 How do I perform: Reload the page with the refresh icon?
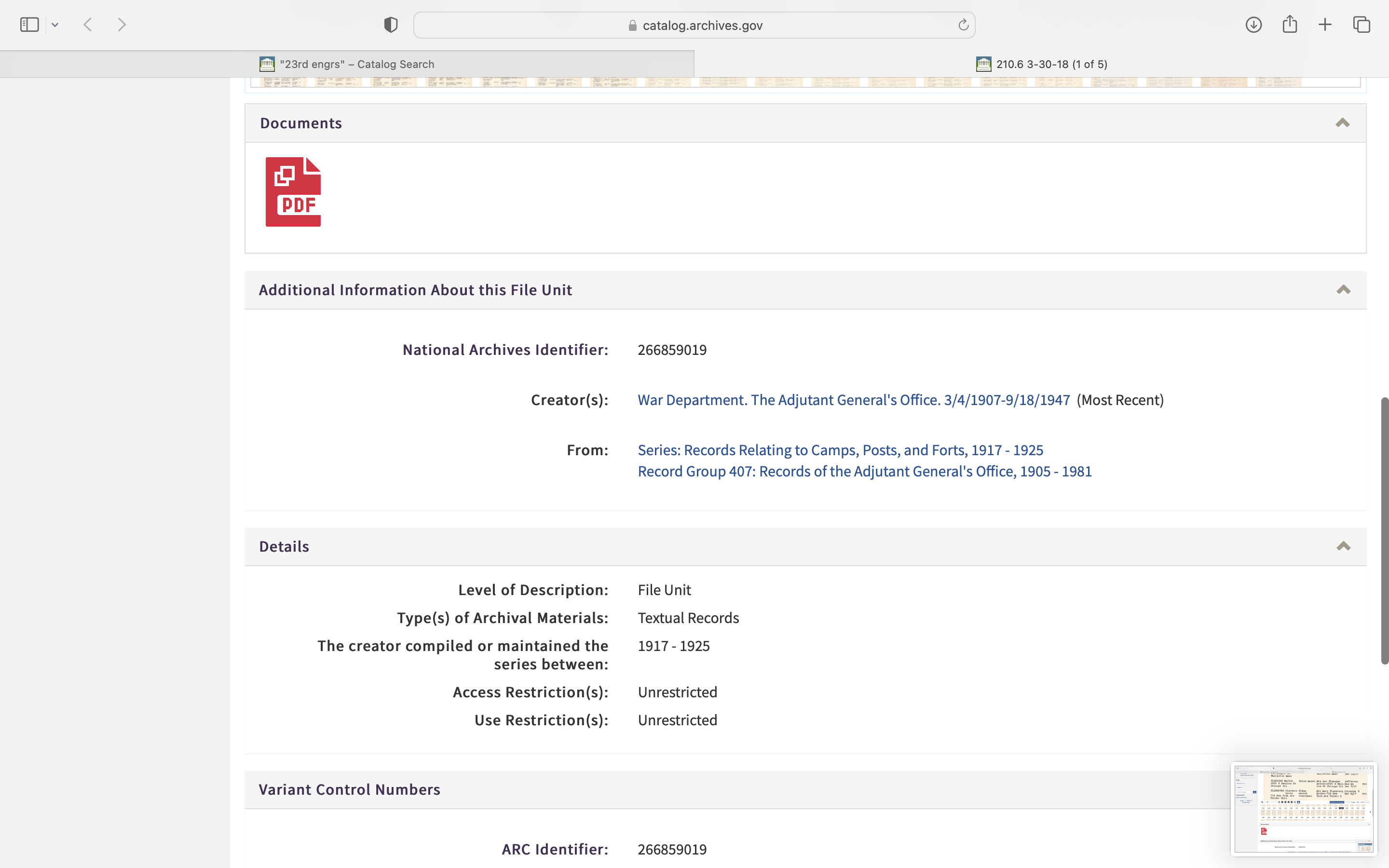[963, 25]
